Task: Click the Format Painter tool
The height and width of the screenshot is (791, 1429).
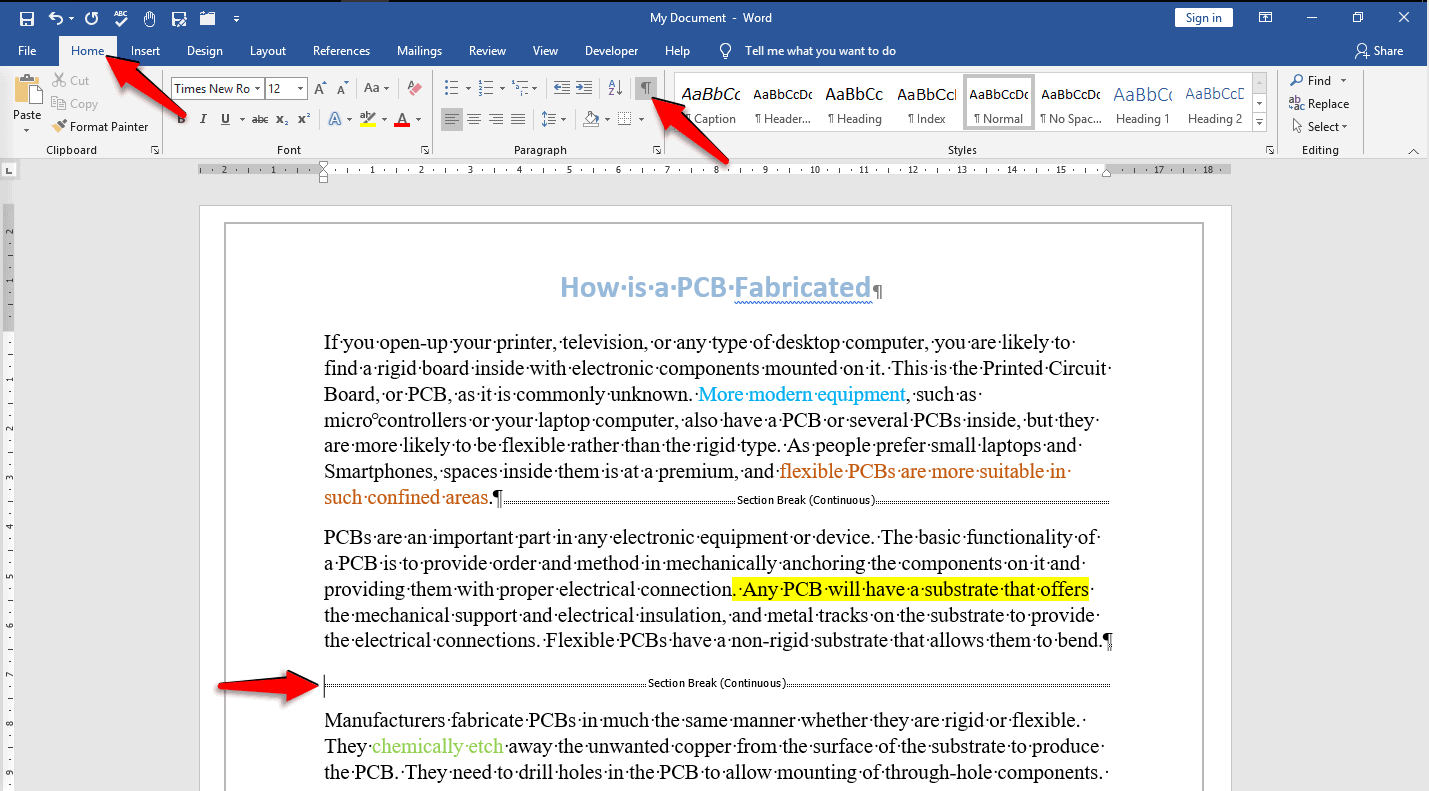Action: click(x=100, y=127)
